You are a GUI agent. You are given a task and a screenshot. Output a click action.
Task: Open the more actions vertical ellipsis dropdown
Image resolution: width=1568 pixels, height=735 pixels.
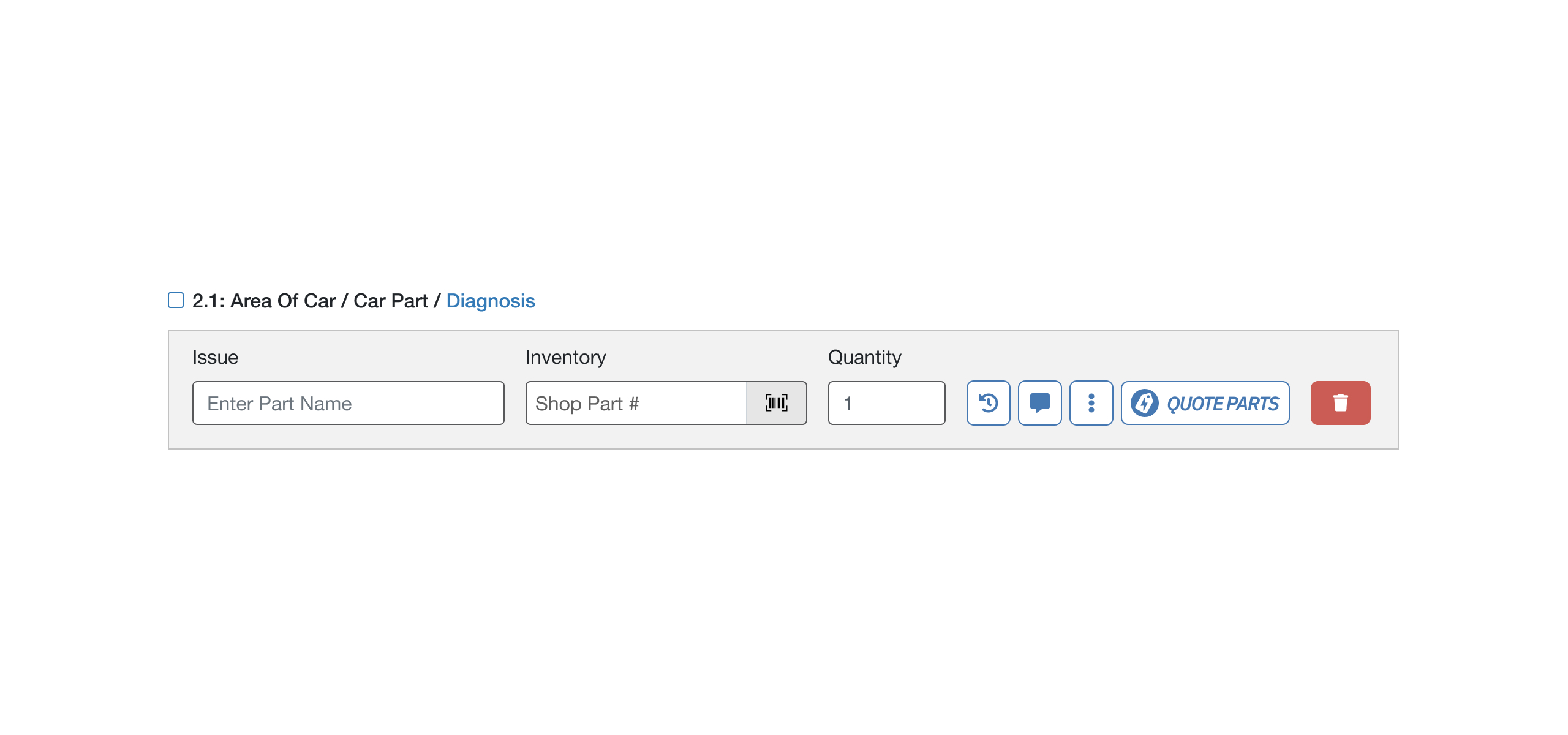(x=1091, y=403)
